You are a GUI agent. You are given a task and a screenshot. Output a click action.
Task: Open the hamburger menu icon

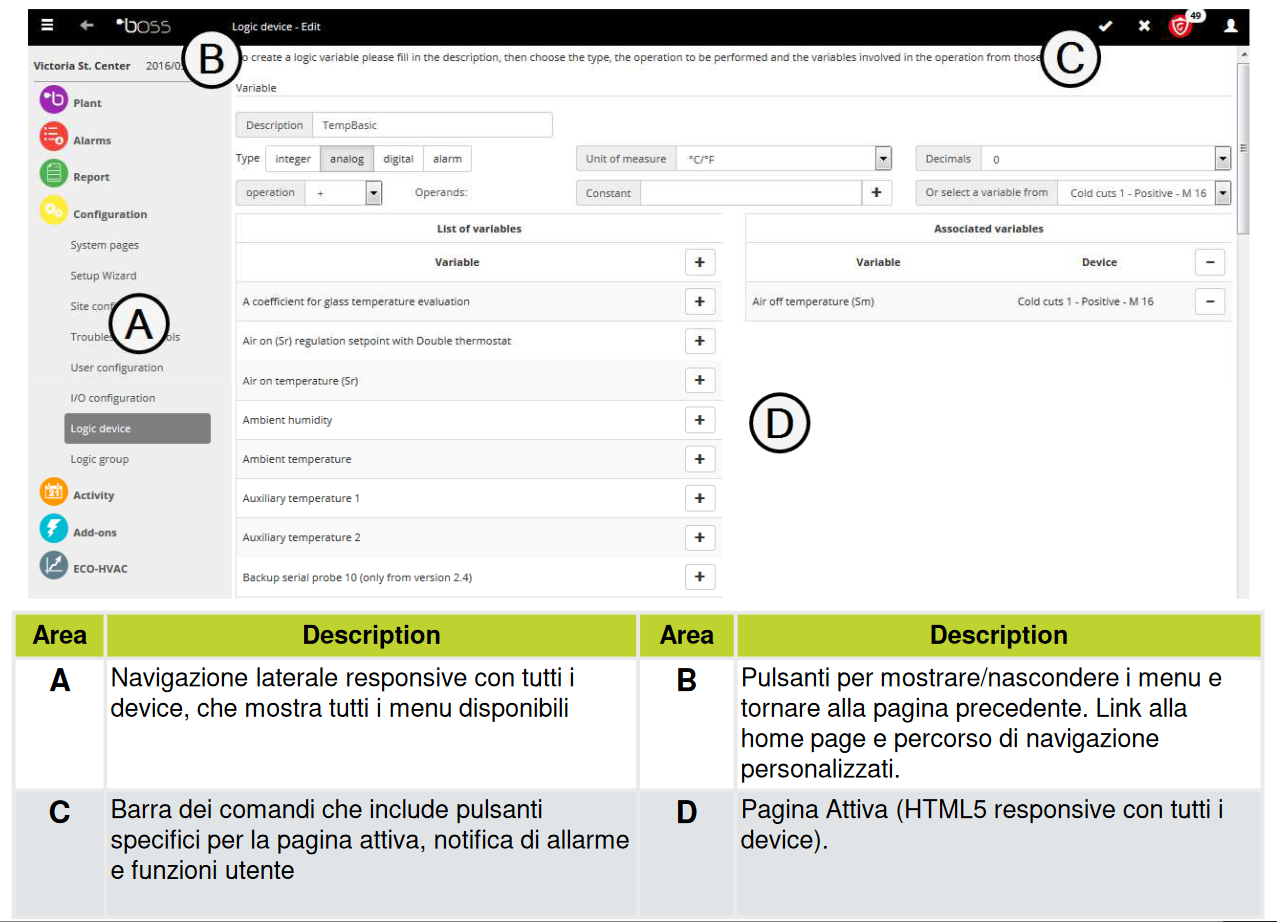47,26
